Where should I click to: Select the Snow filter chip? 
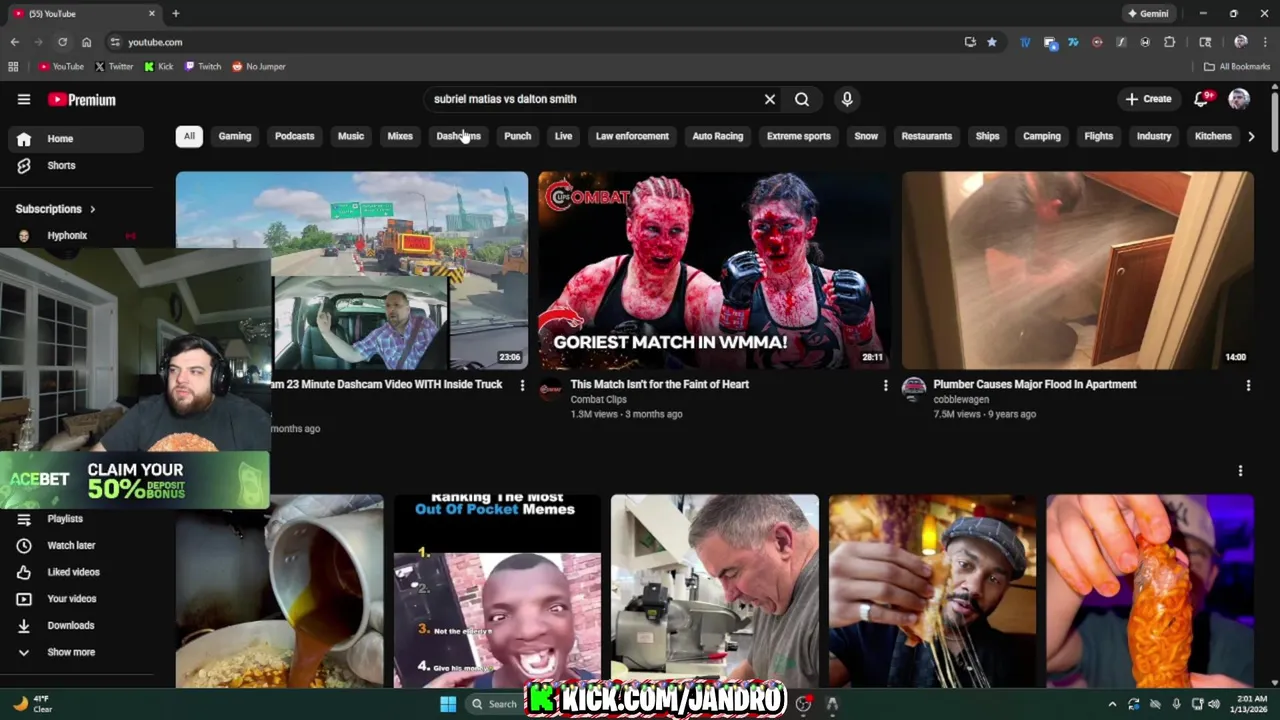[866, 136]
